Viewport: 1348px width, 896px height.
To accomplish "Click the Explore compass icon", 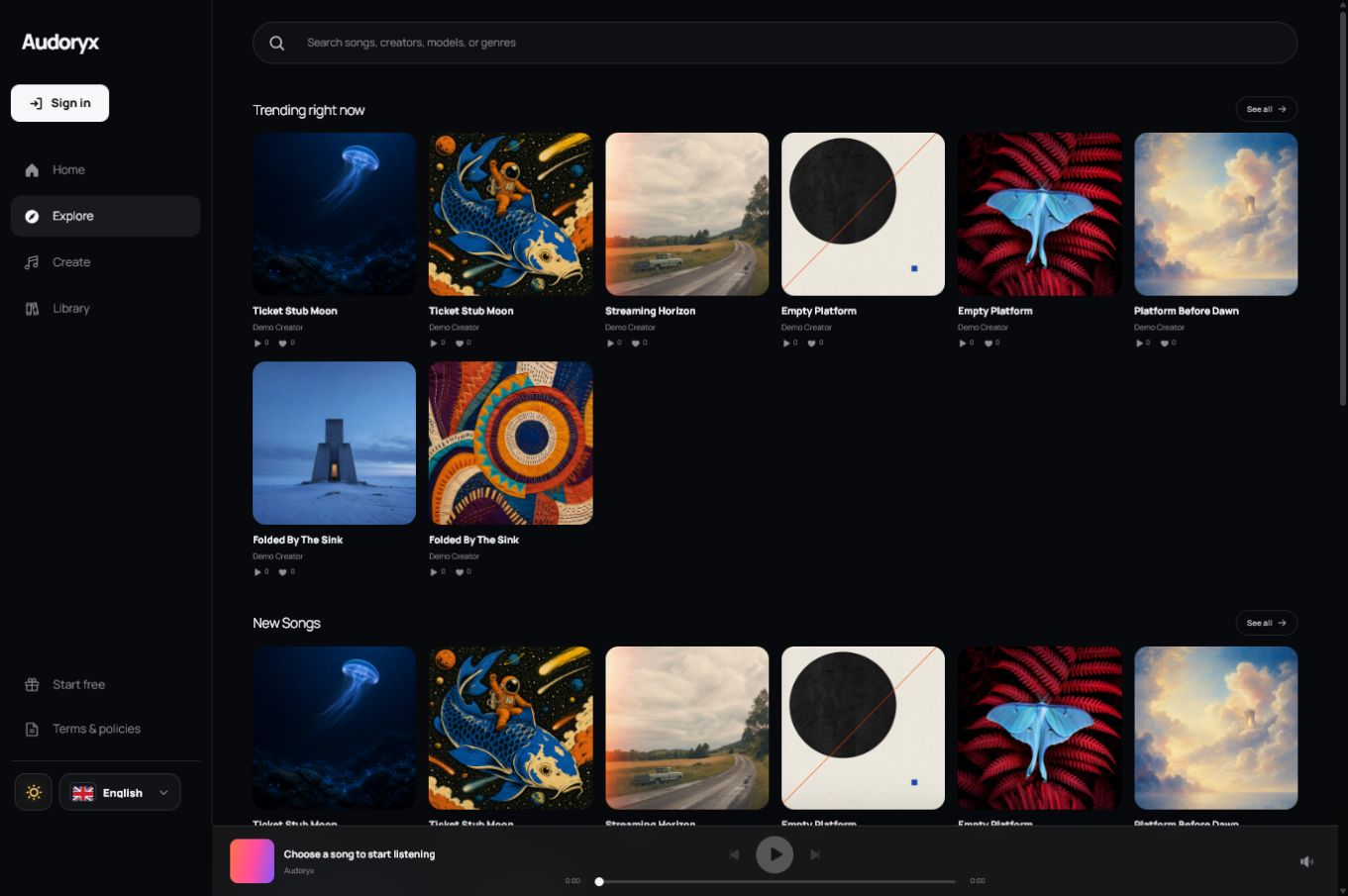I will (32, 216).
